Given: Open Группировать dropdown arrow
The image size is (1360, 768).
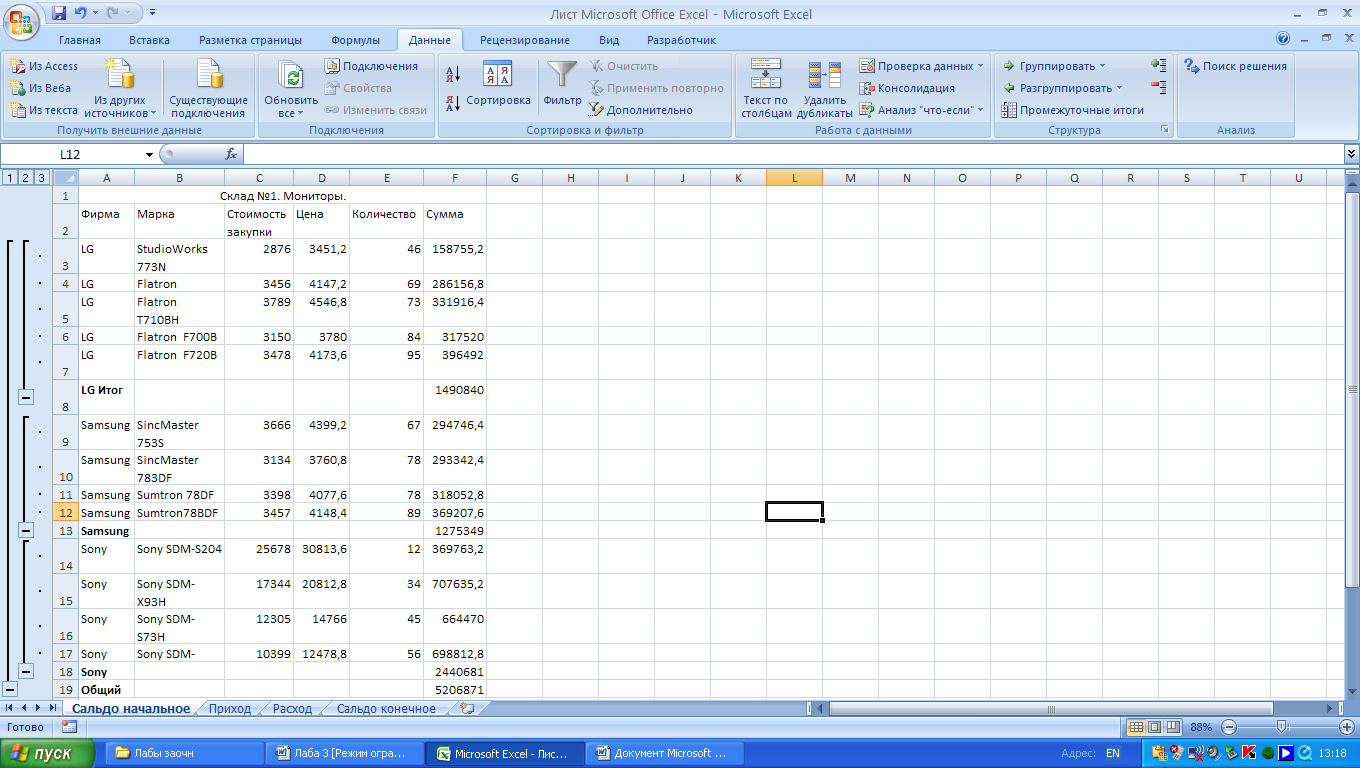Looking at the screenshot, I should (1102, 66).
